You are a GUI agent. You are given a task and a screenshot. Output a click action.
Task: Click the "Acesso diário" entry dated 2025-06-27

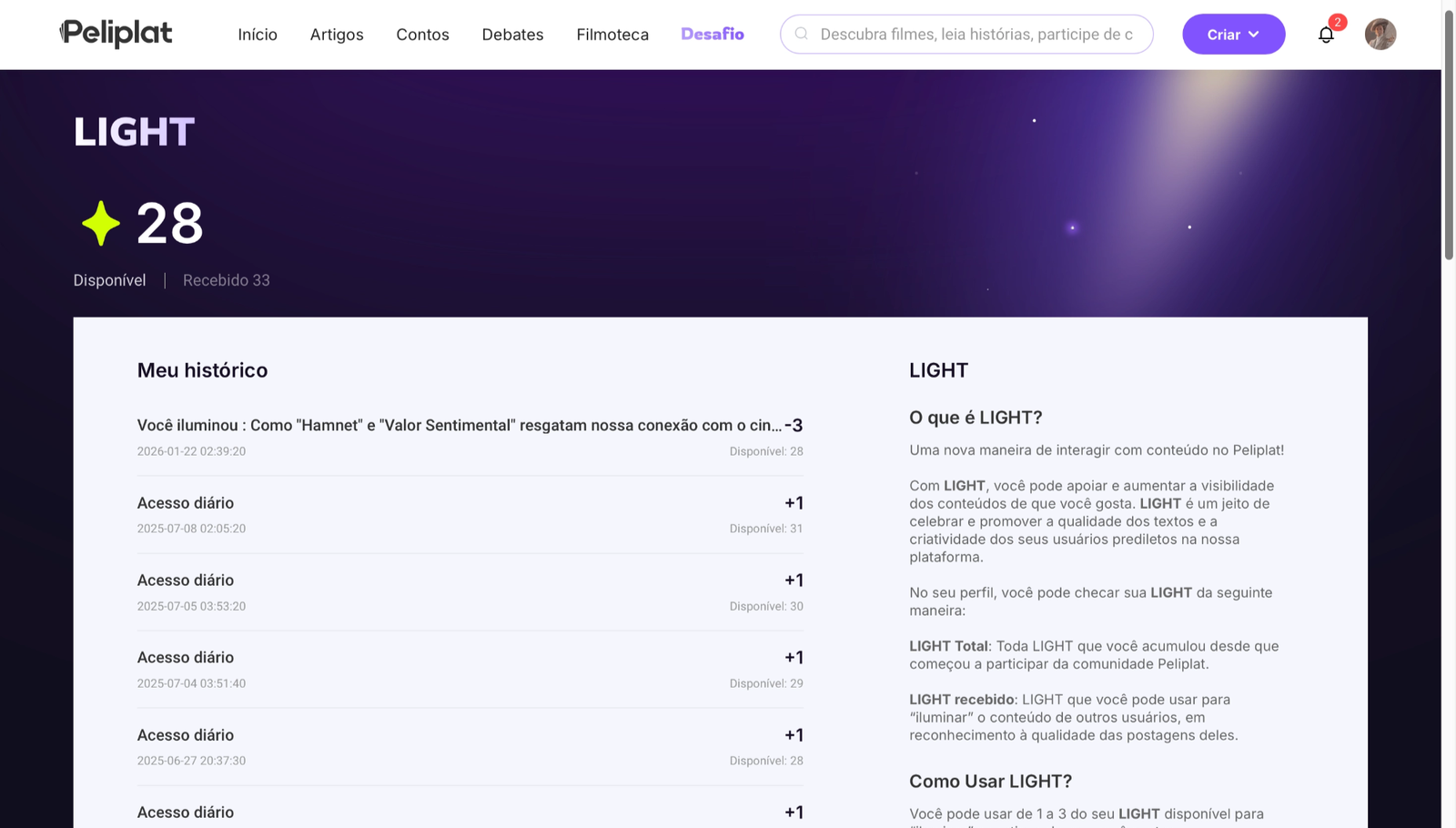coord(470,746)
